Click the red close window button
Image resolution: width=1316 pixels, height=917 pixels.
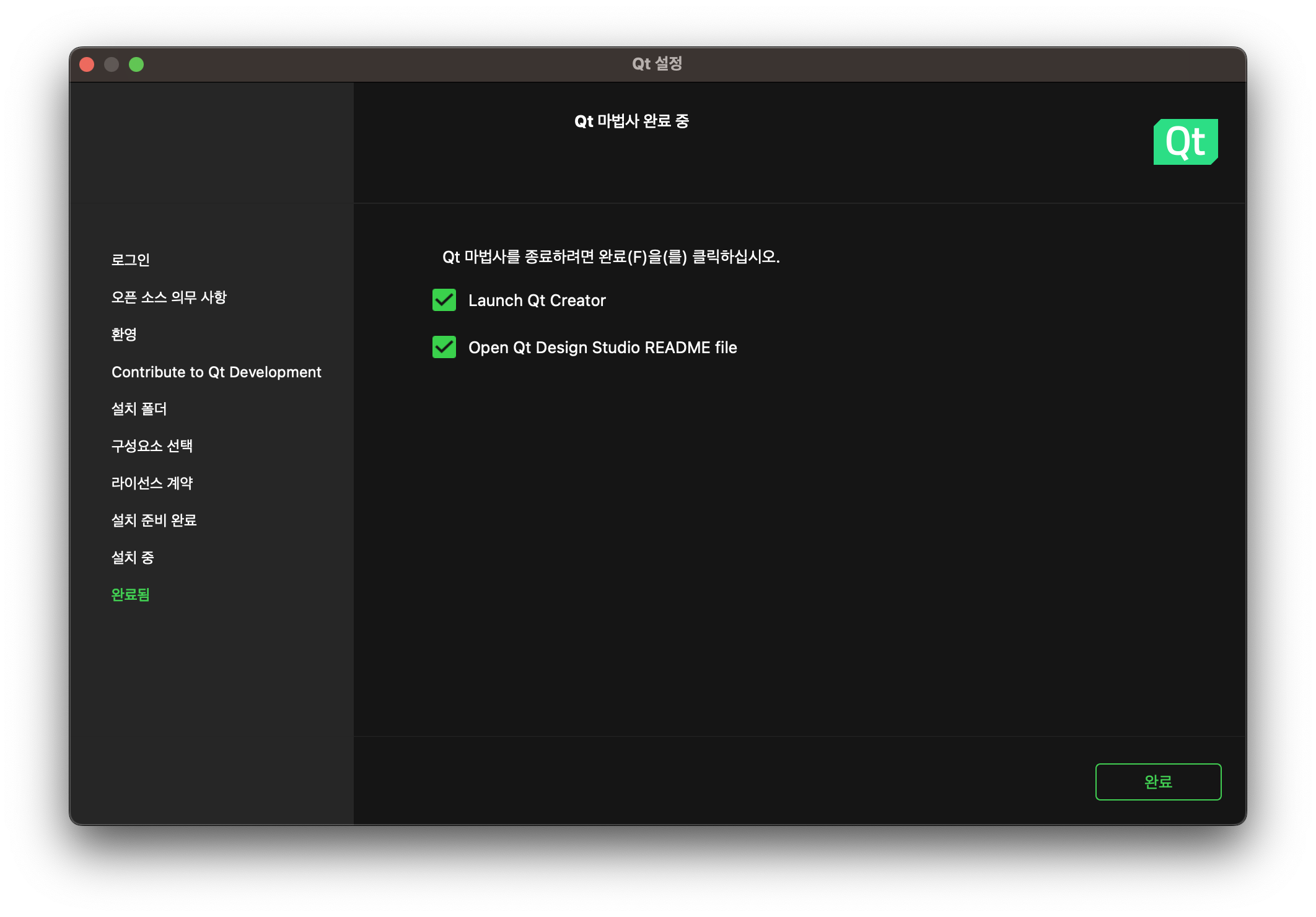coord(87,64)
